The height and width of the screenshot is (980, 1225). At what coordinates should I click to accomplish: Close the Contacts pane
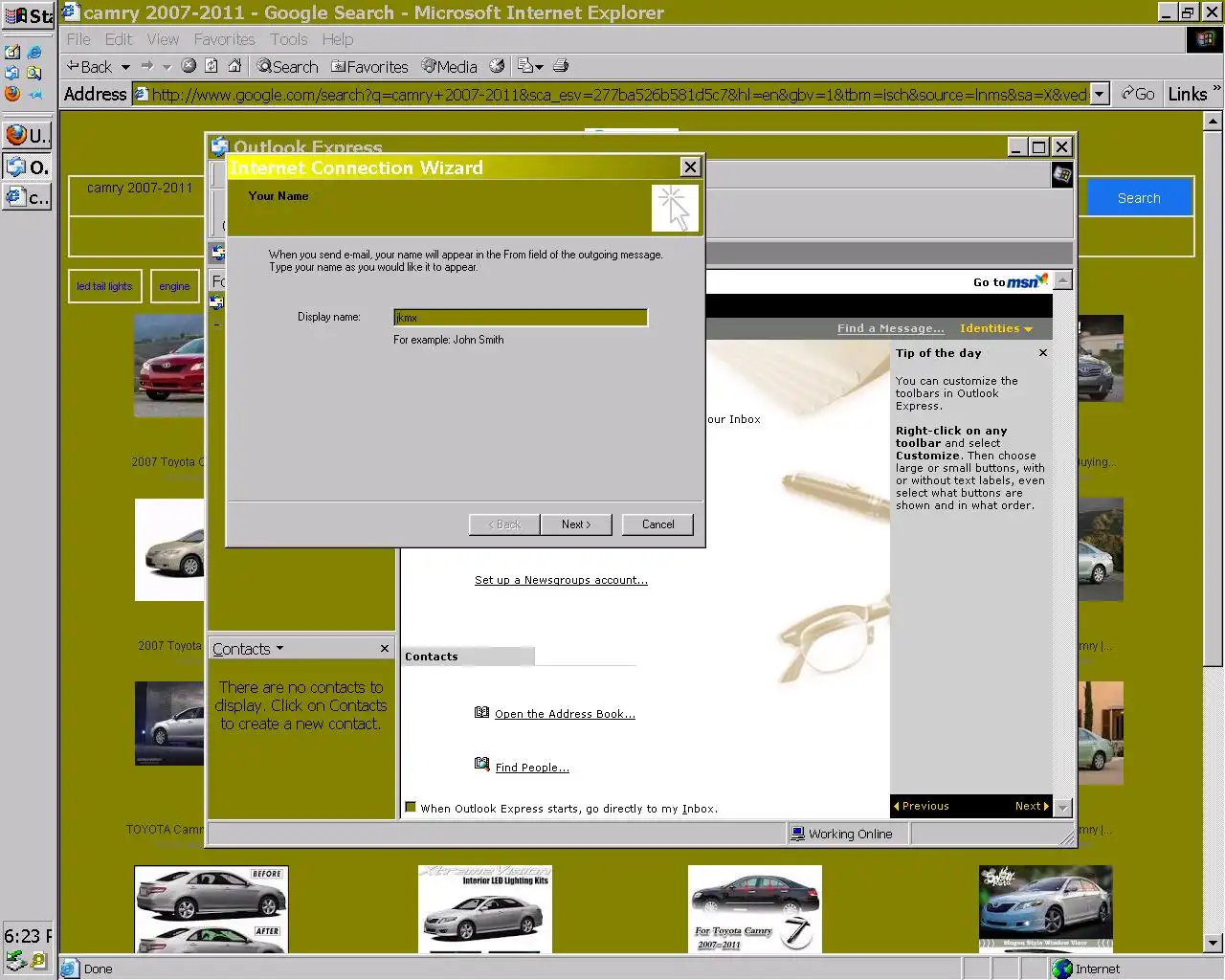[x=385, y=649]
